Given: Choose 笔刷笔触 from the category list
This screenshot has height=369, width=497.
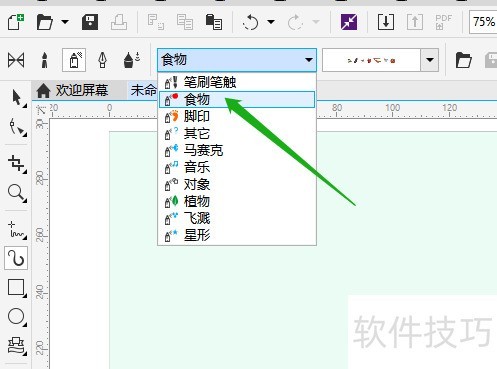Looking at the screenshot, I should pyautogui.click(x=237, y=82).
